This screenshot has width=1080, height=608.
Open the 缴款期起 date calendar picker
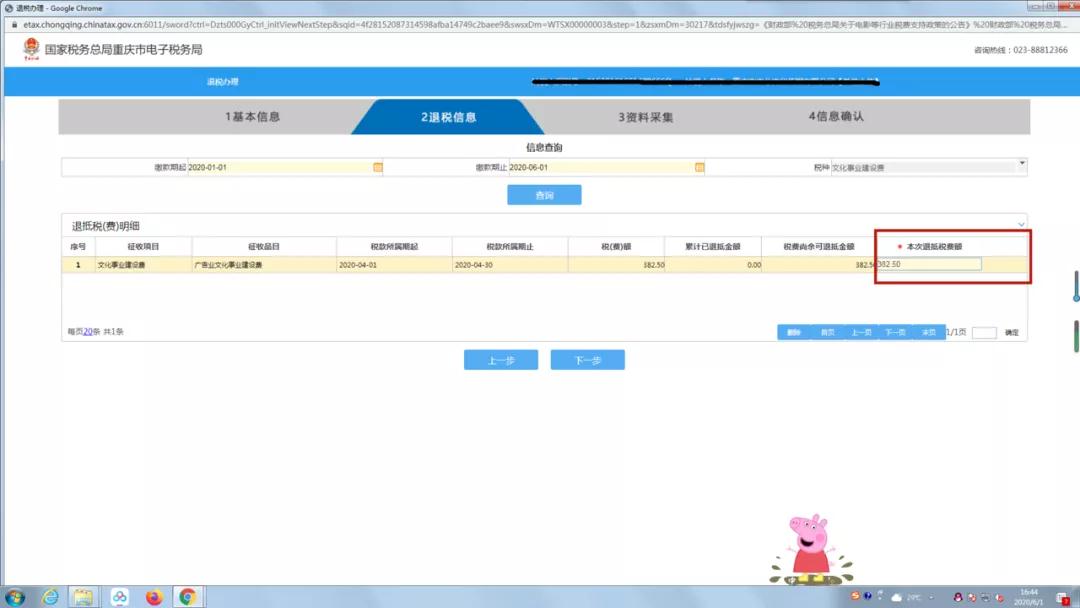[376, 168]
